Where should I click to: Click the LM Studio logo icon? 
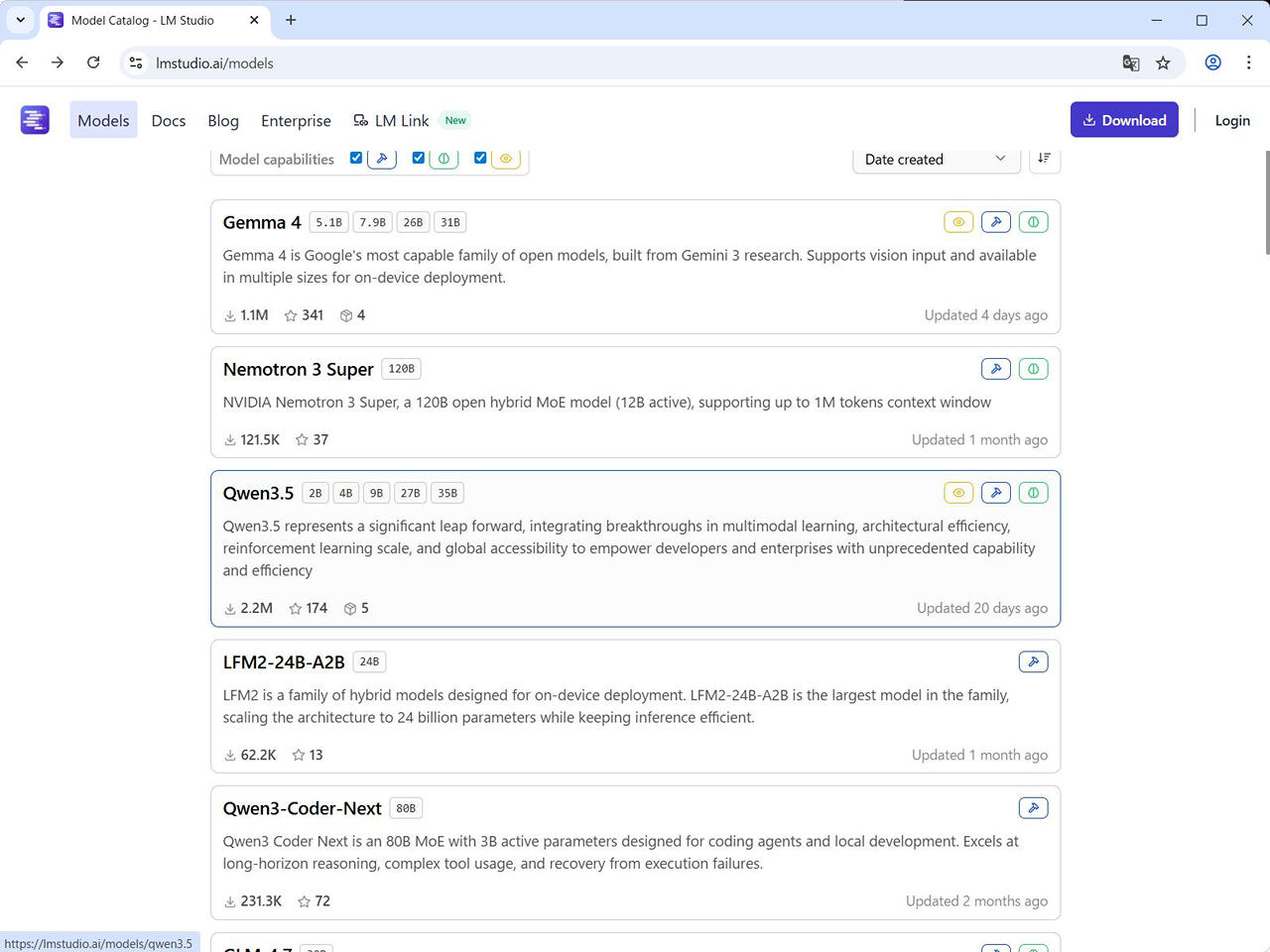point(35,120)
